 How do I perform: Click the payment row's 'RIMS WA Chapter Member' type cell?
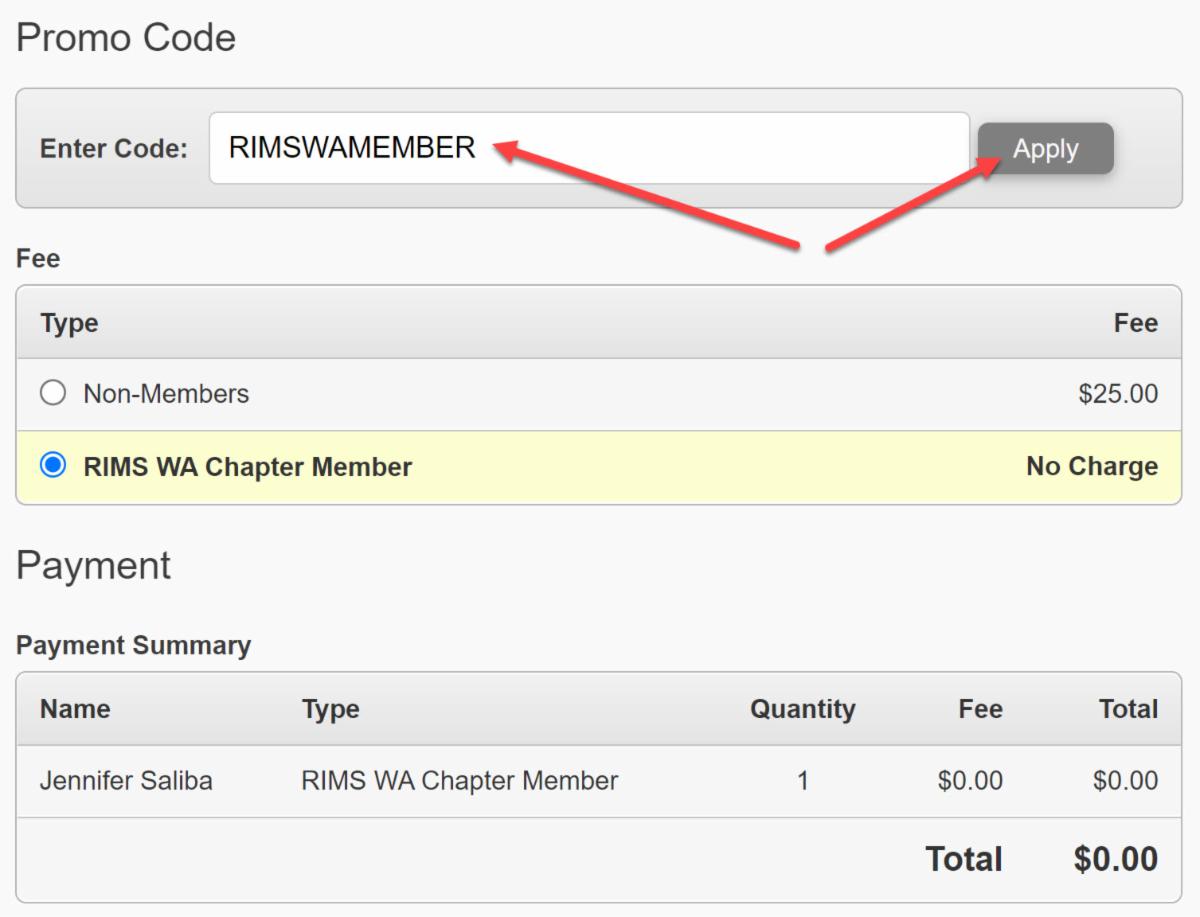coord(460,781)
